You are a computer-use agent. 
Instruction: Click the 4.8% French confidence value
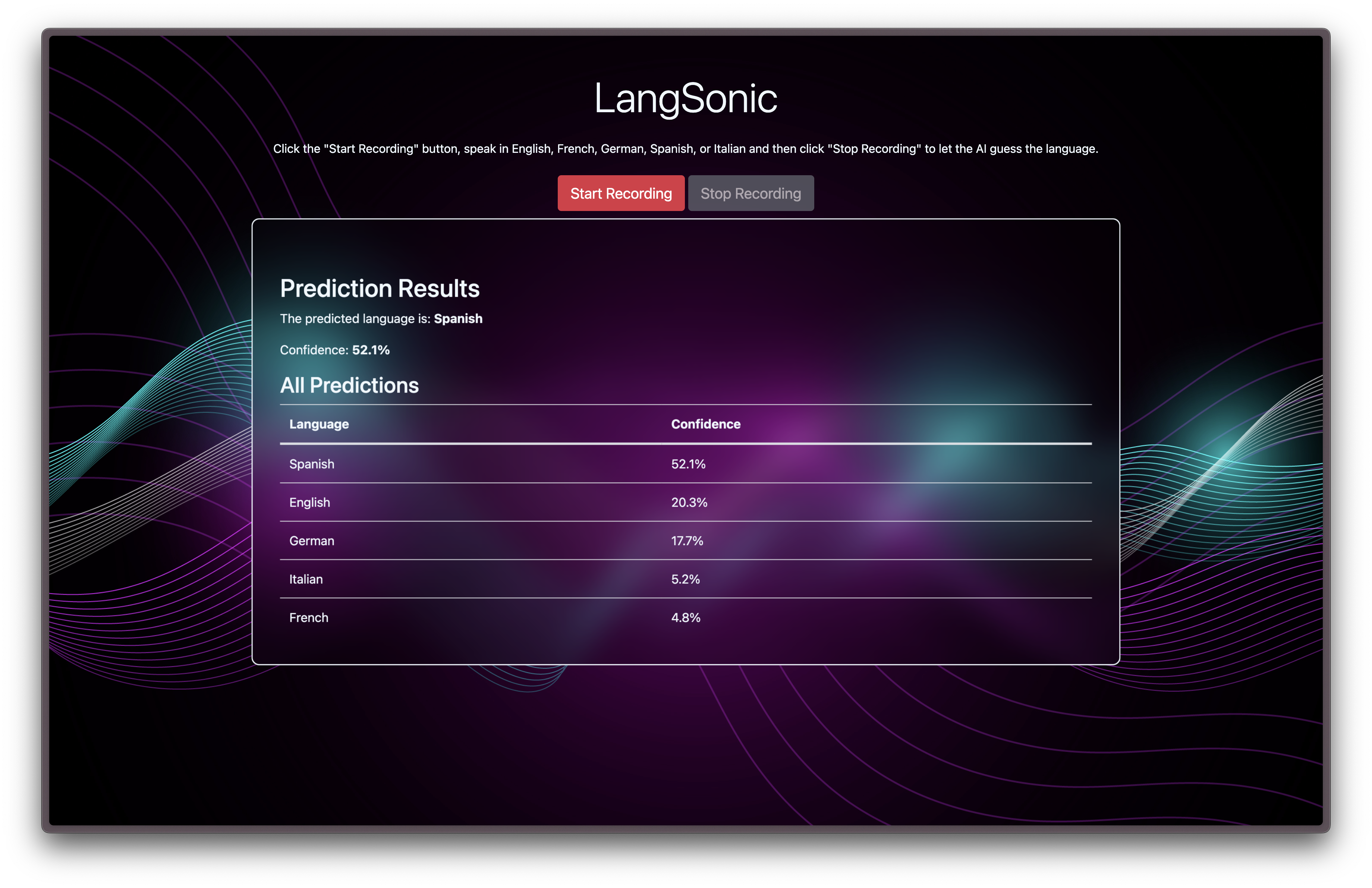685,618
